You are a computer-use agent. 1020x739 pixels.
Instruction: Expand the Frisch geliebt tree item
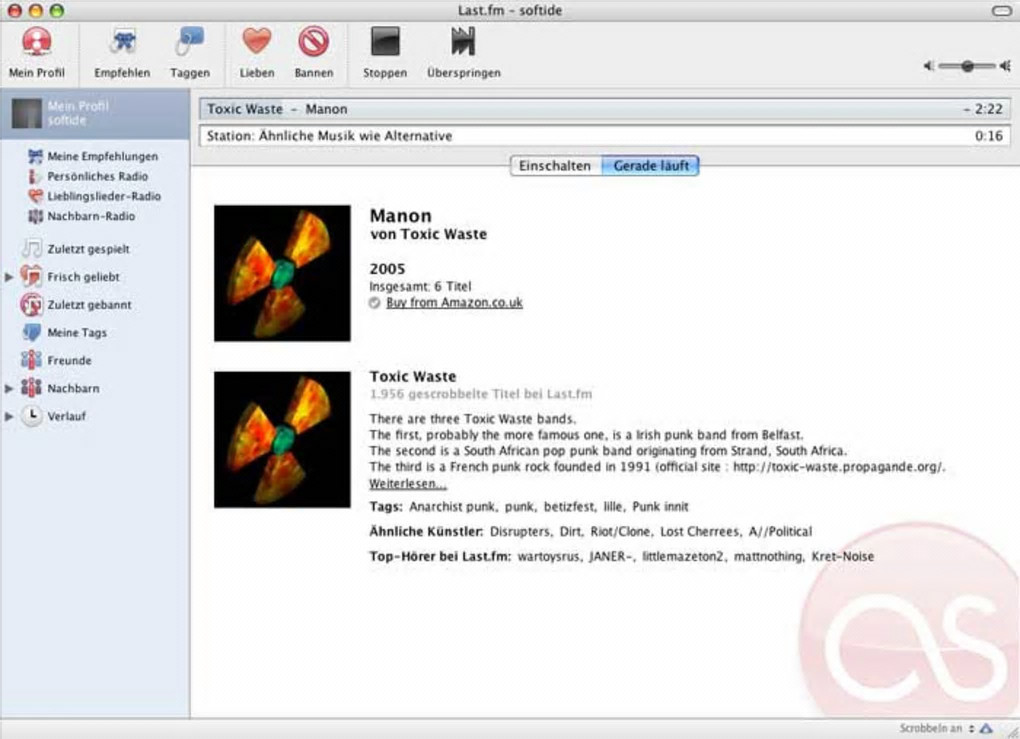[x=8, y=277]
